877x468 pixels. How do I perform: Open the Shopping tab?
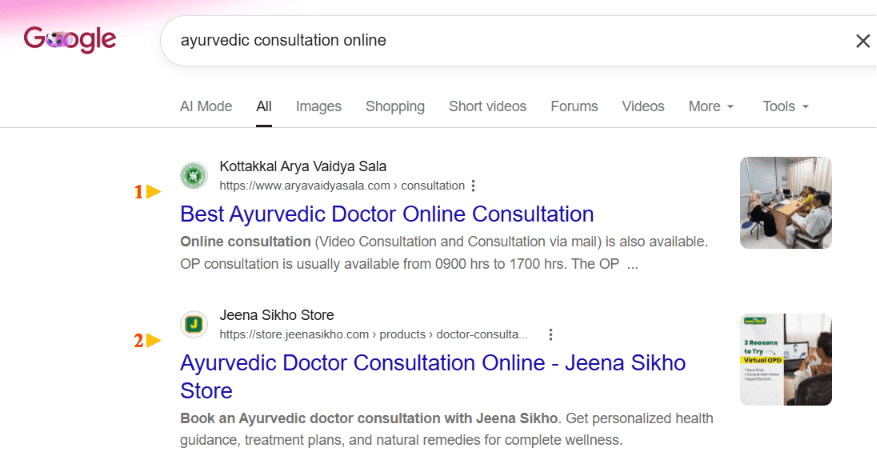(x=395, y=106)
